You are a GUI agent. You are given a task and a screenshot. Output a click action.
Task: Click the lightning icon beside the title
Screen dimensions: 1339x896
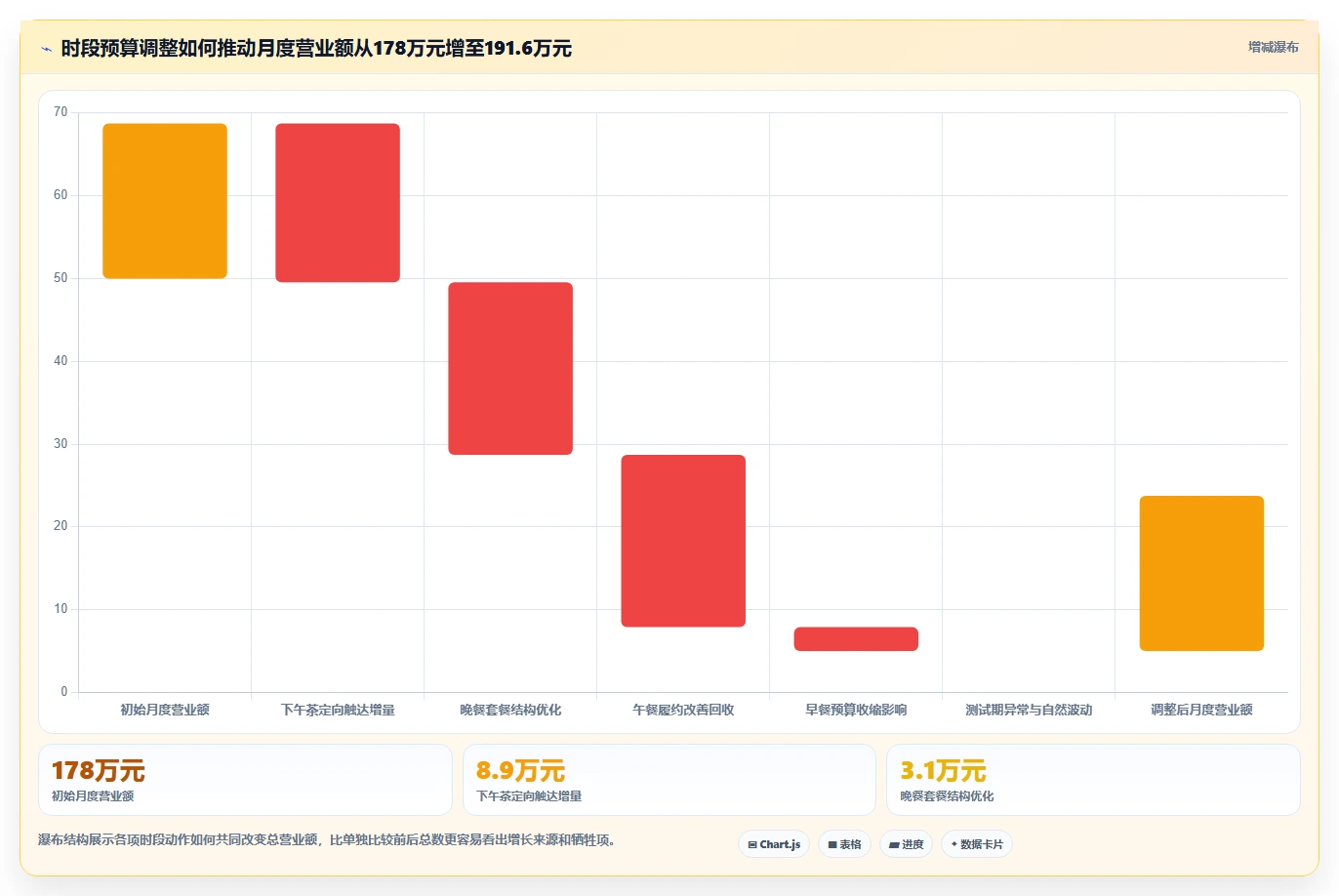(x=46, y=49)
